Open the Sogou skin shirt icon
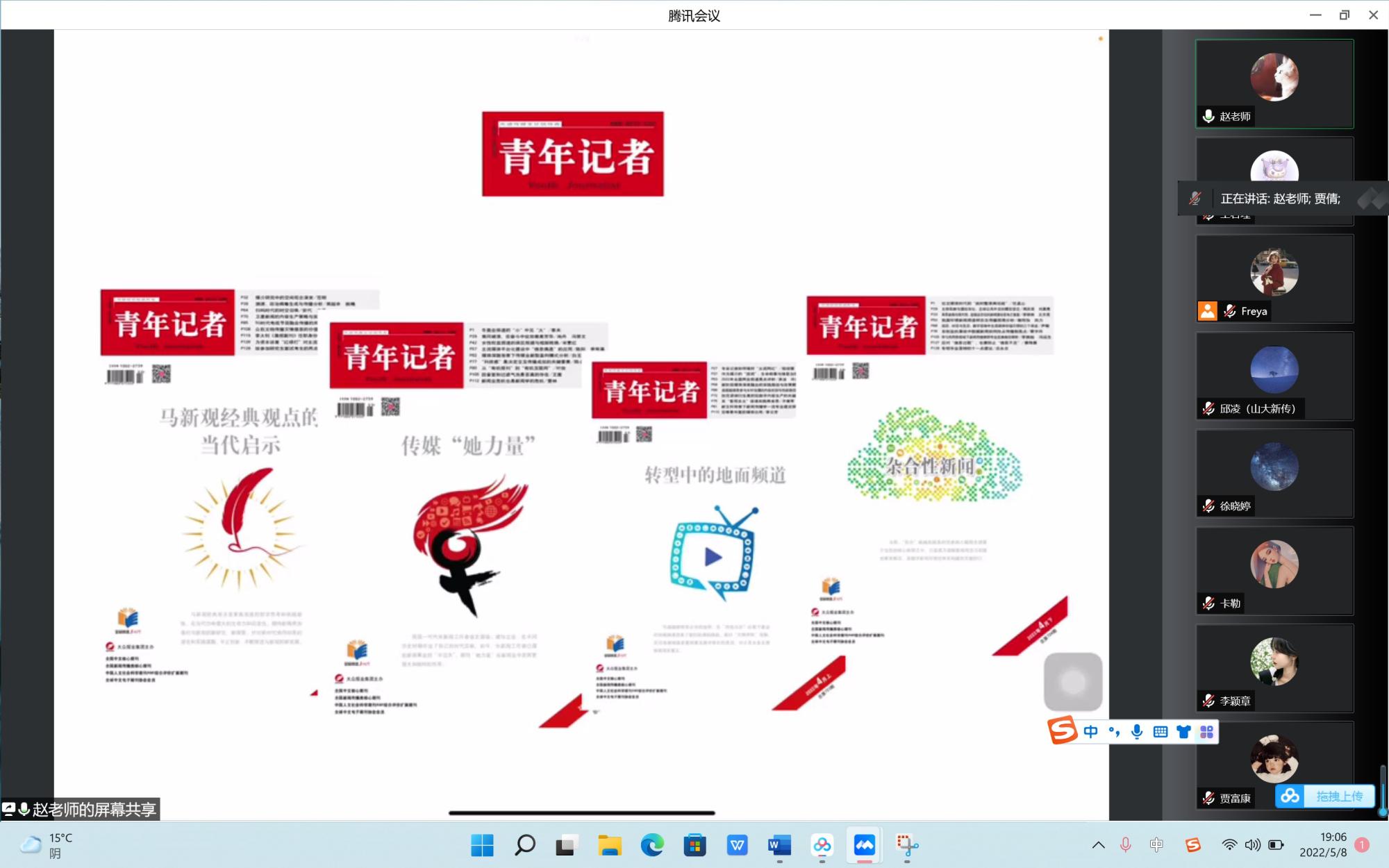This screenshot has height=868, width=1389. click(x=1183, y=731)
